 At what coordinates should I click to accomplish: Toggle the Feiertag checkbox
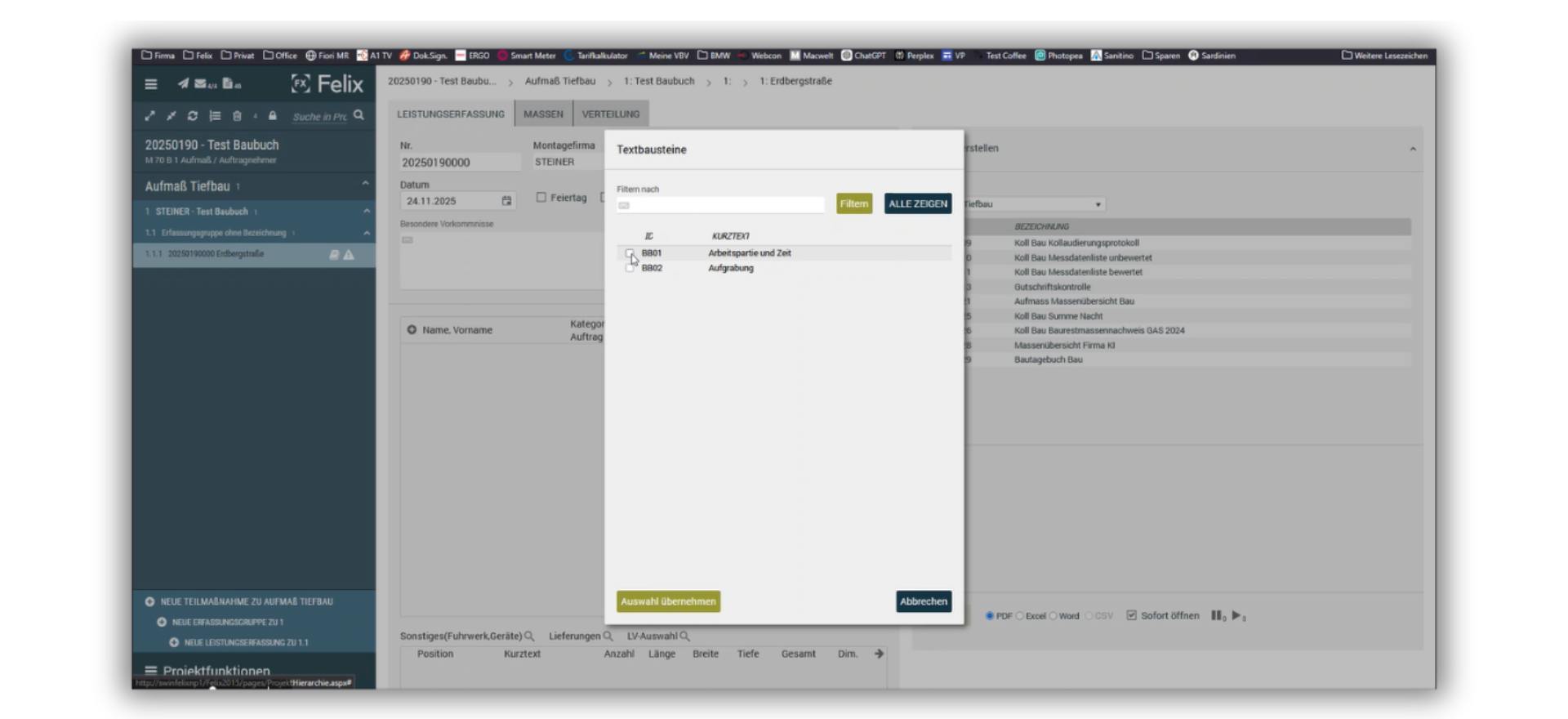click(x=541, y=198)
